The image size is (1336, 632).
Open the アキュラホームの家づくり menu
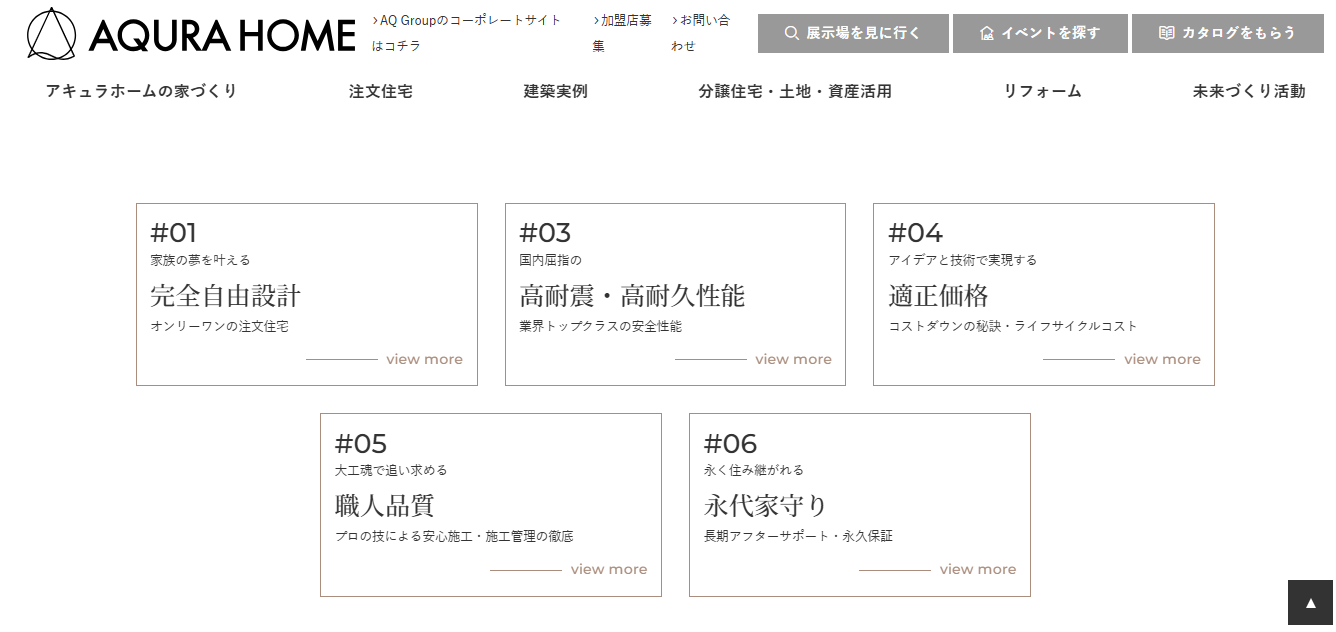[141, 91]
